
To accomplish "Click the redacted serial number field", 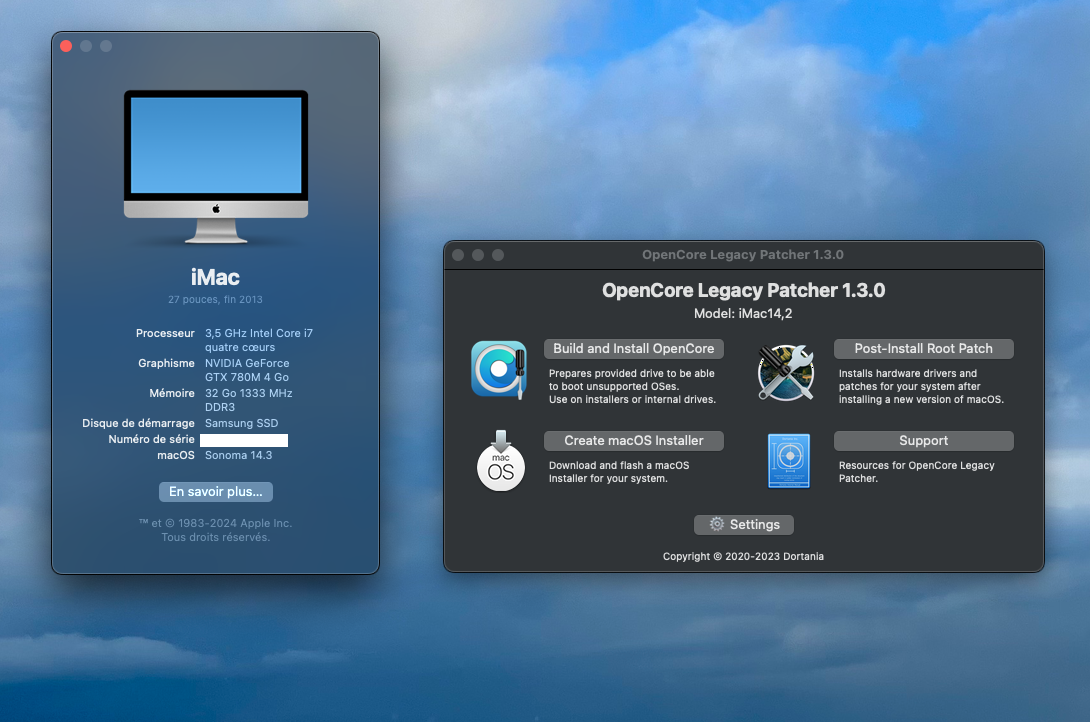I will pyautogui.click(x=244, y=440).
